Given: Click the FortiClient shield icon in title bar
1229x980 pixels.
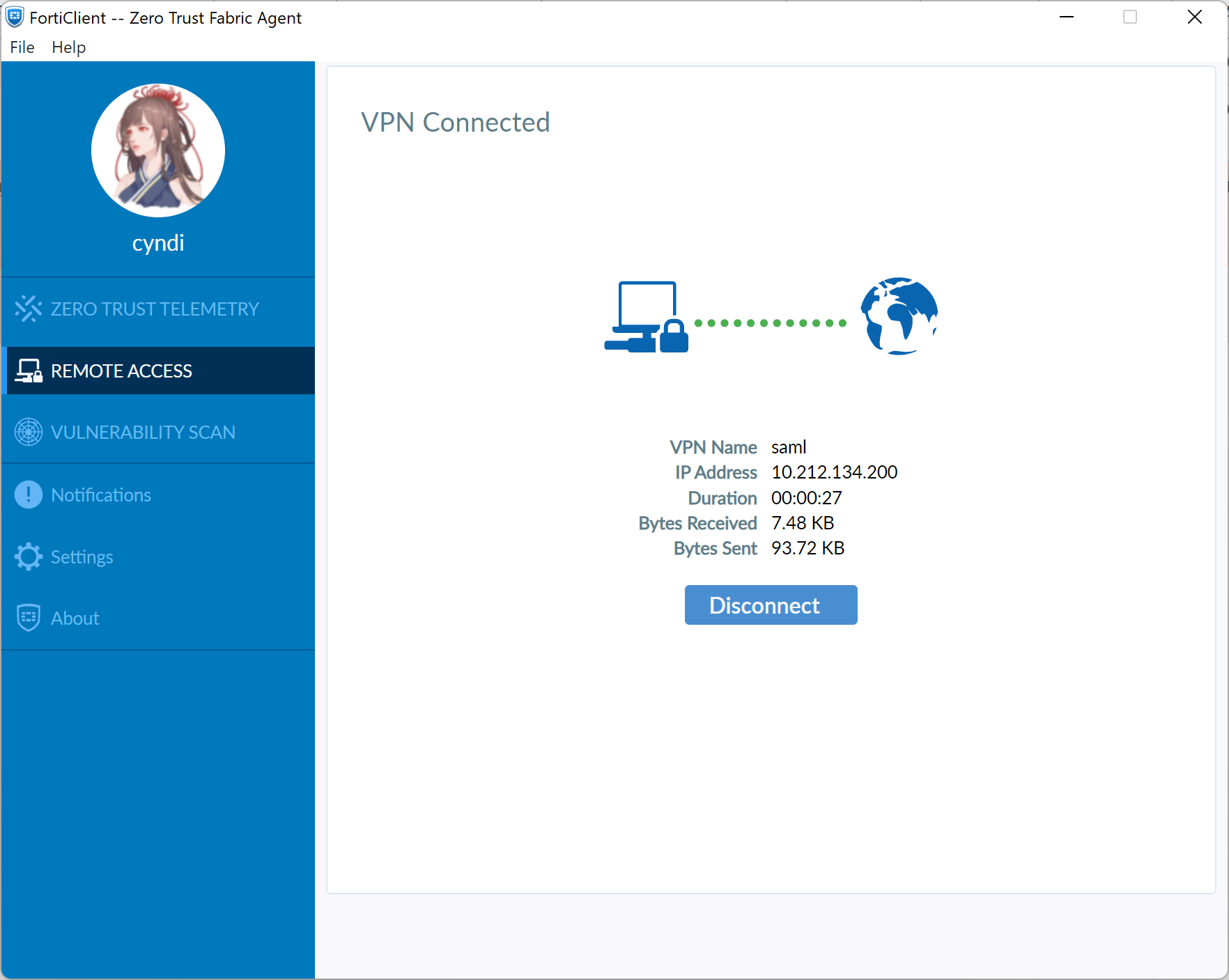Looking at the screenshot, I should 15,17.
